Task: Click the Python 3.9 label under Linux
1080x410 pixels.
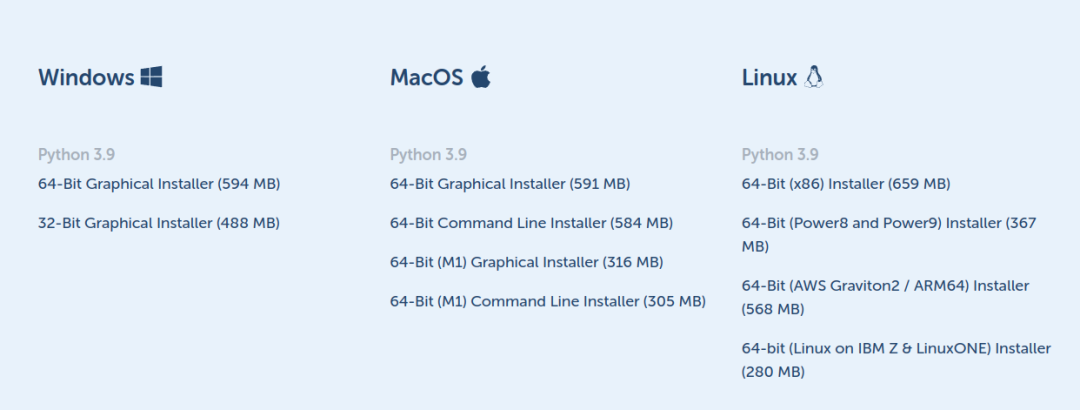Action: (780, 154)
